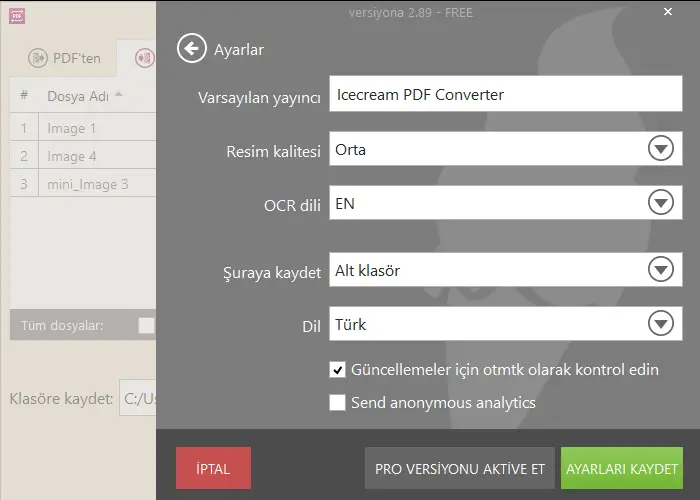This screenshot has height=500, width=700.
Task: Click the pink tab icon beside PDF'ten
Action: point(146,58)
